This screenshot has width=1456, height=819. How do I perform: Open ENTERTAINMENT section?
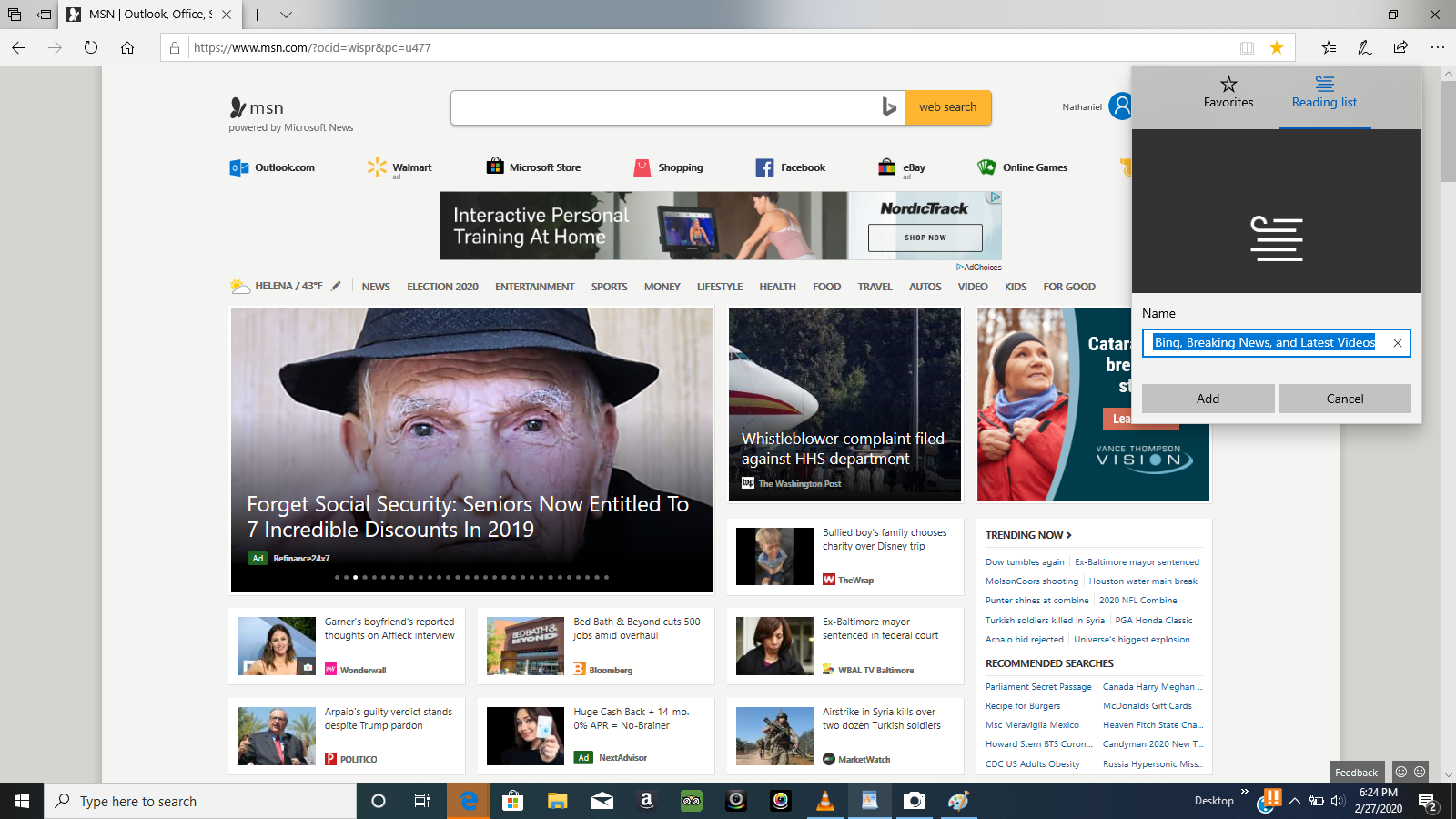535,287
